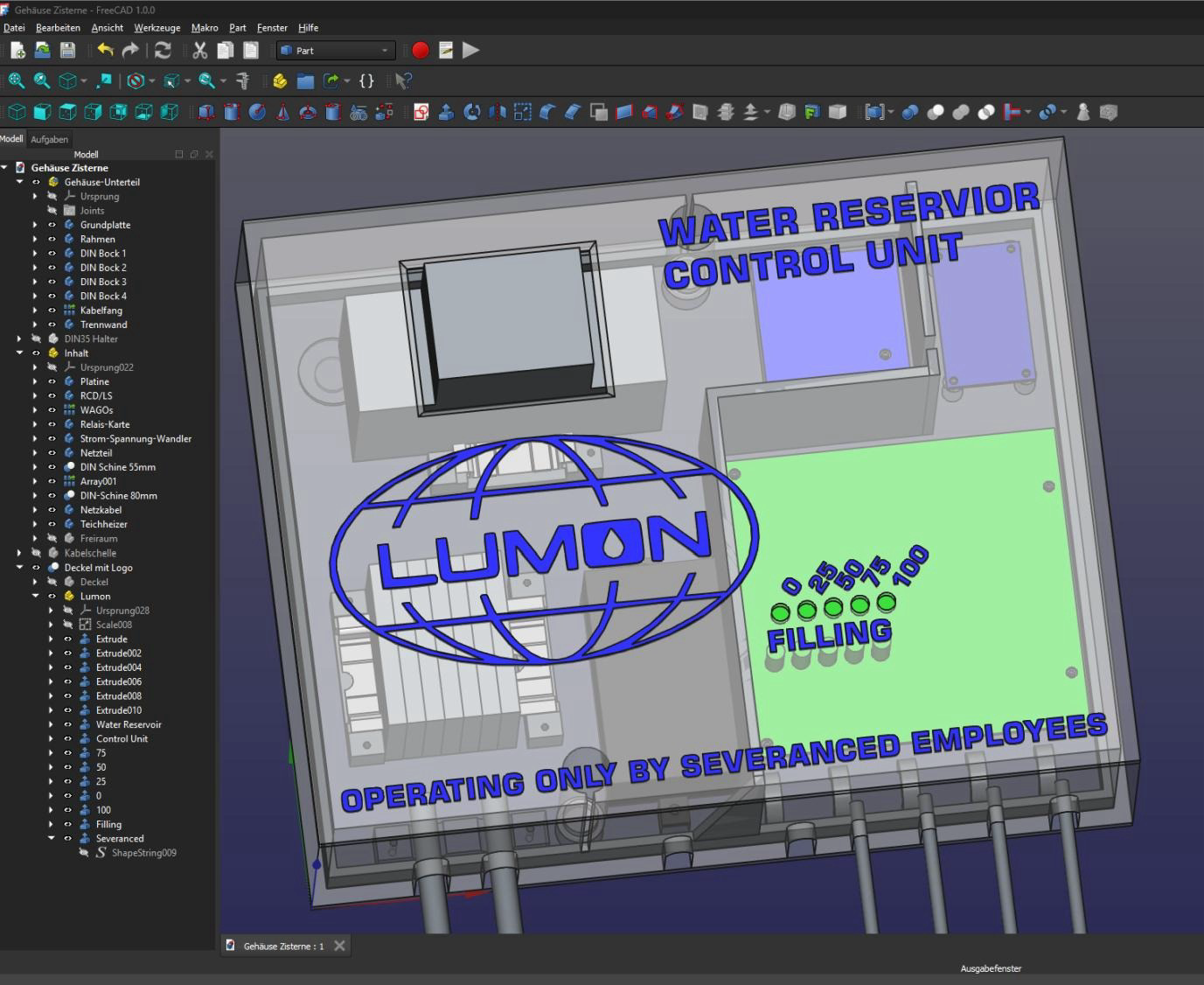Close the Gehäuse Zisterne document tab
The width and height of the screenshot is (1204, 985).
point(339,946)
